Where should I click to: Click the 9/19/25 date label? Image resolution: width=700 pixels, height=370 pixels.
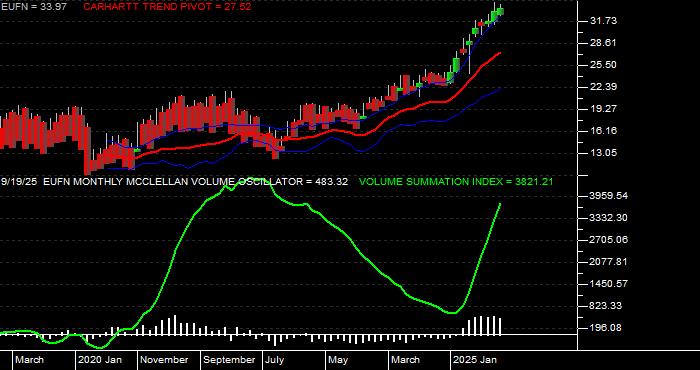[x=19, y=182]
